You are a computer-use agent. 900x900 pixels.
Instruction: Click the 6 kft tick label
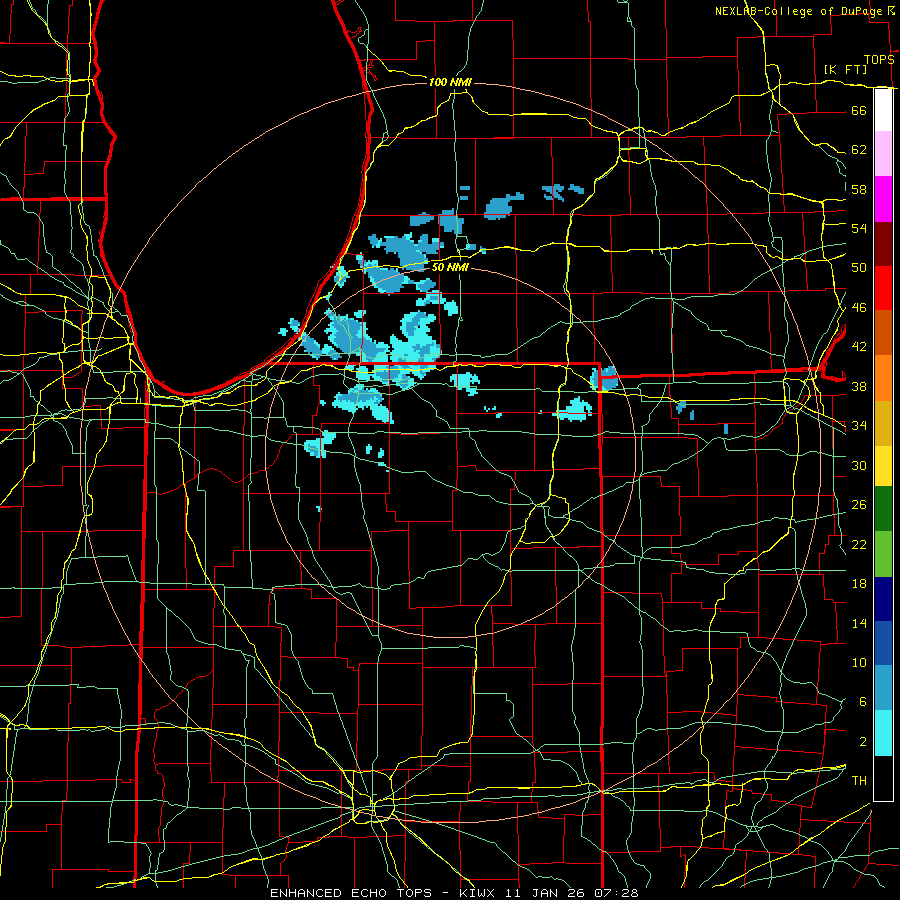[862, 702]
